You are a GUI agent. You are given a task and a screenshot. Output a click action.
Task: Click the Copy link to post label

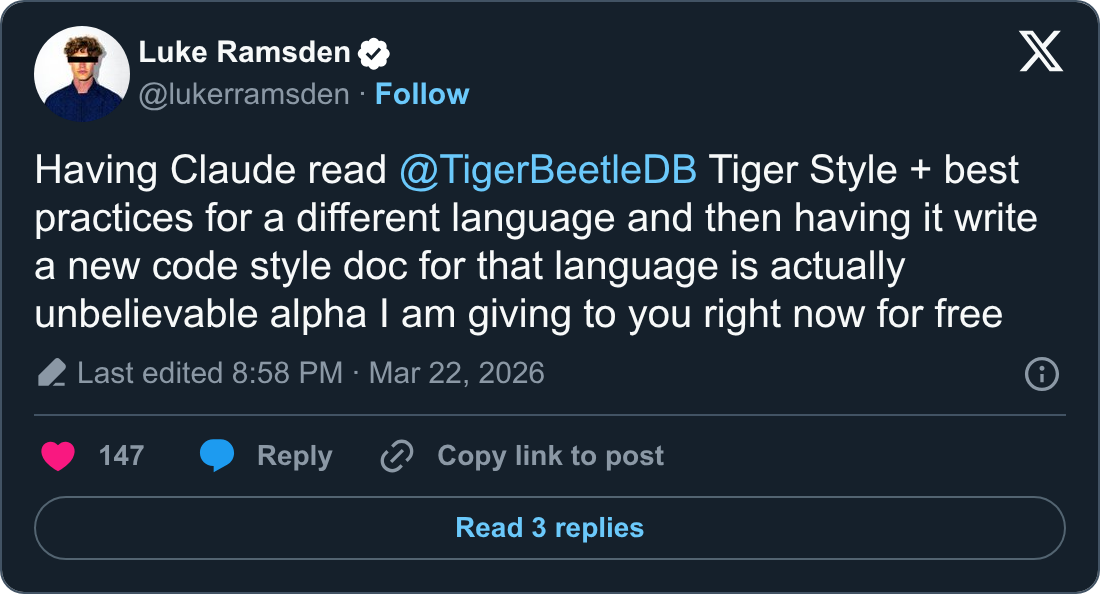pos(550,456)
